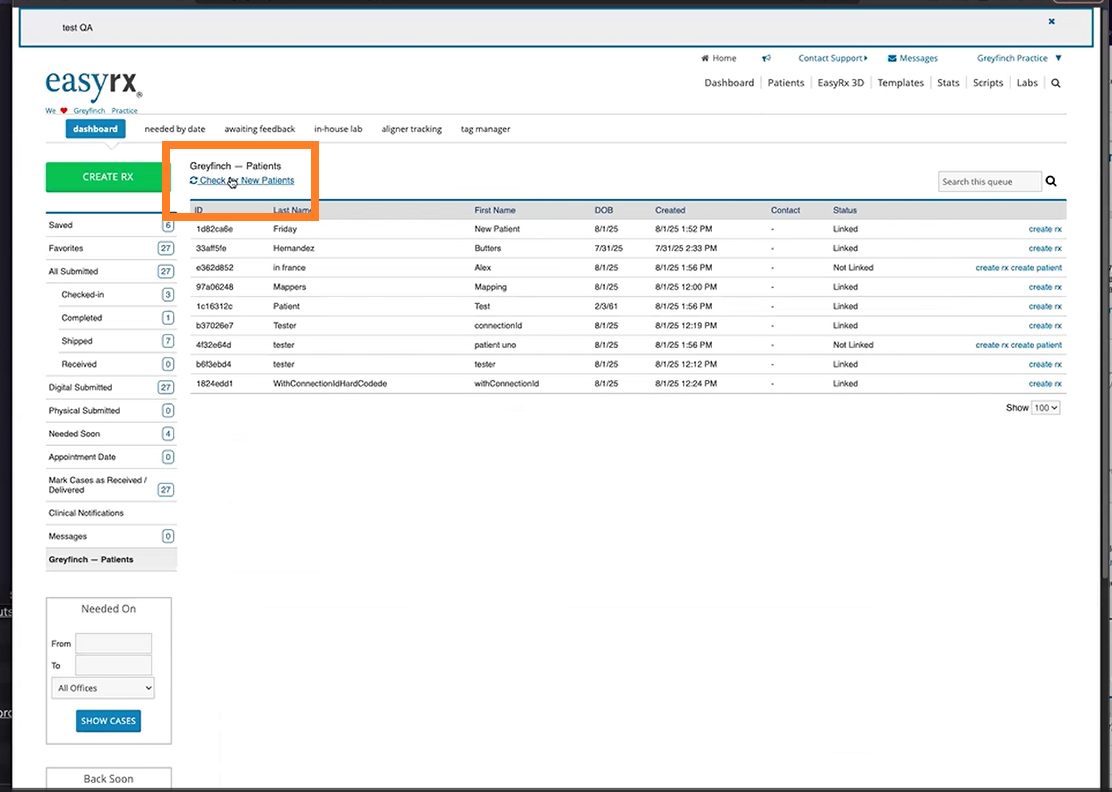Click the Check for New Patients link

tap(242, 180)
